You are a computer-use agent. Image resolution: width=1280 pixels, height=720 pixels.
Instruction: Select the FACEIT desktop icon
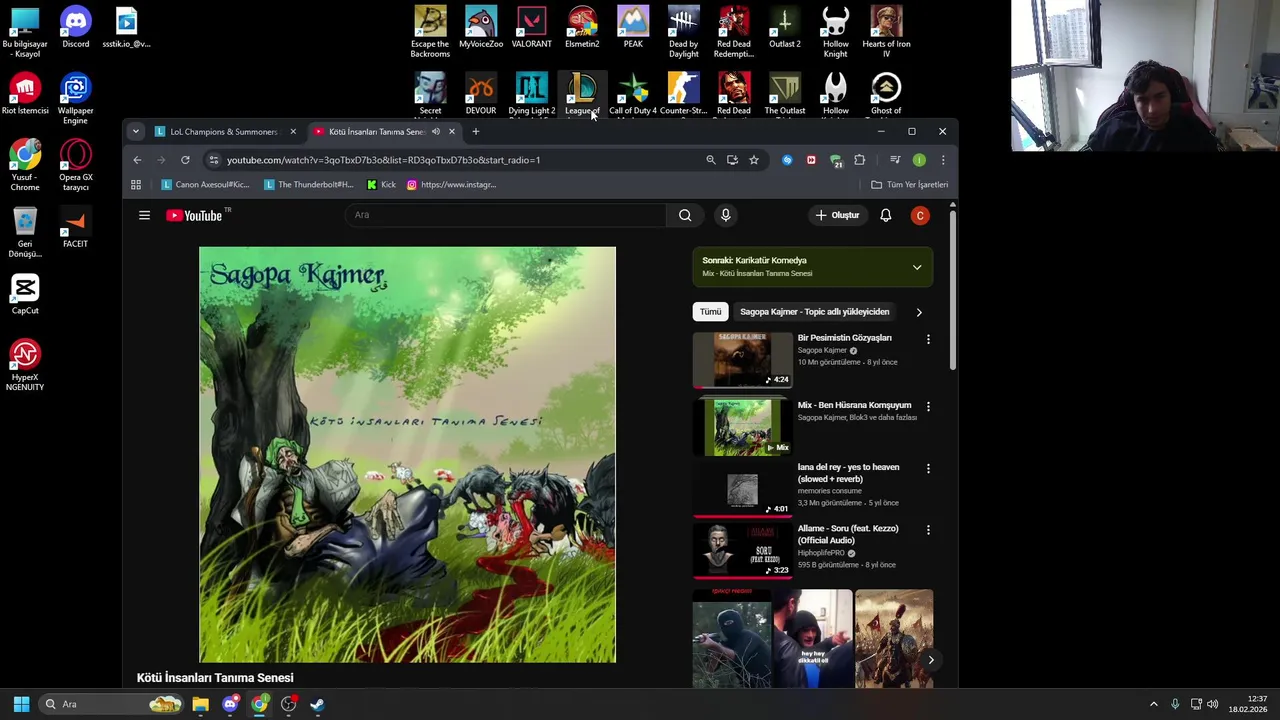[x=76, y=227]
